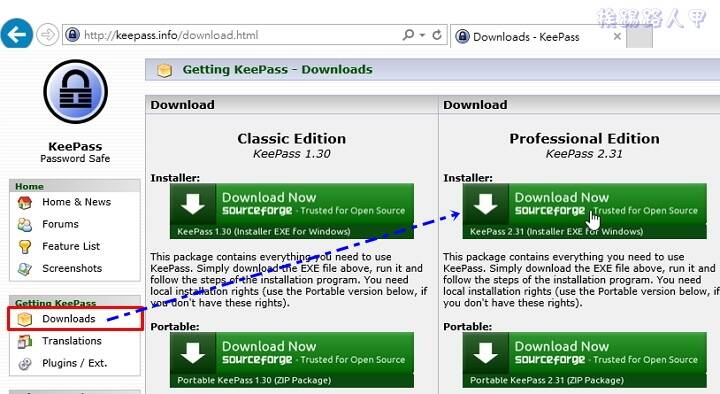This screenshot has width=720, height=394.
Task: Click the Feature List lightbulb icon
Action: 25,247
